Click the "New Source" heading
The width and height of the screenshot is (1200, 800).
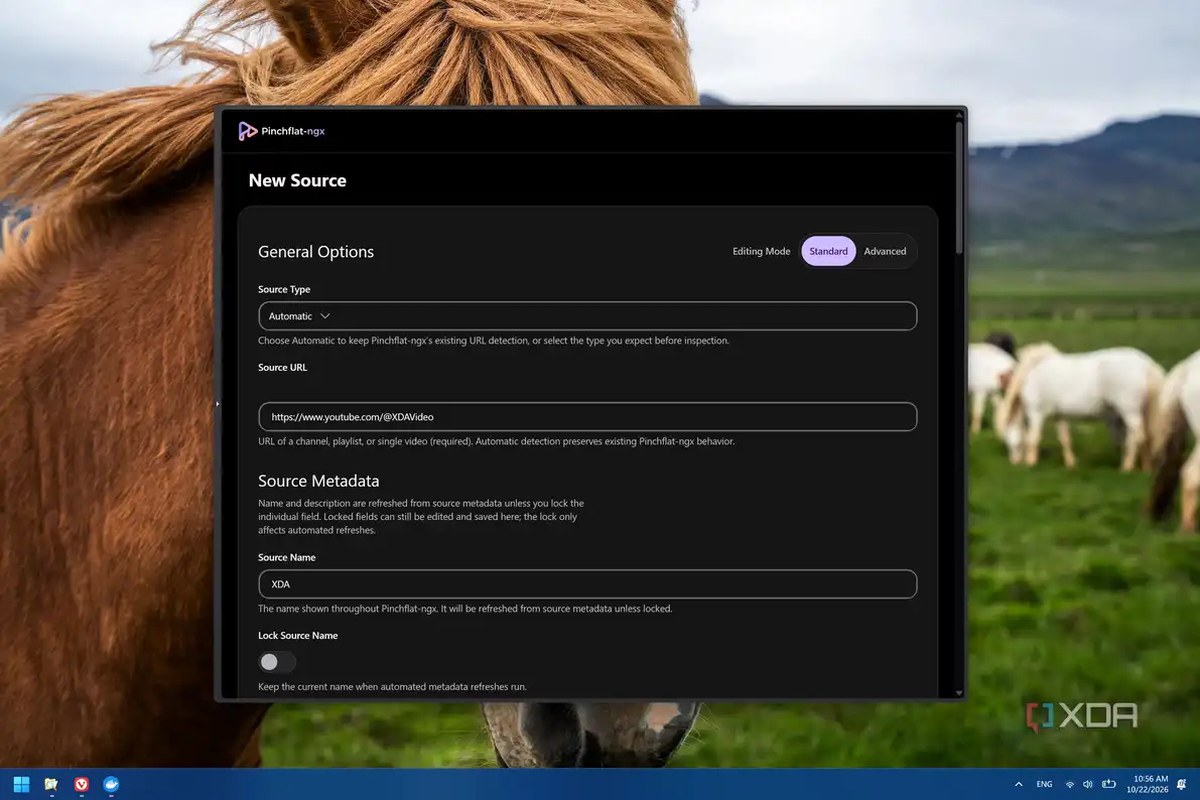[x=297, y=181]
